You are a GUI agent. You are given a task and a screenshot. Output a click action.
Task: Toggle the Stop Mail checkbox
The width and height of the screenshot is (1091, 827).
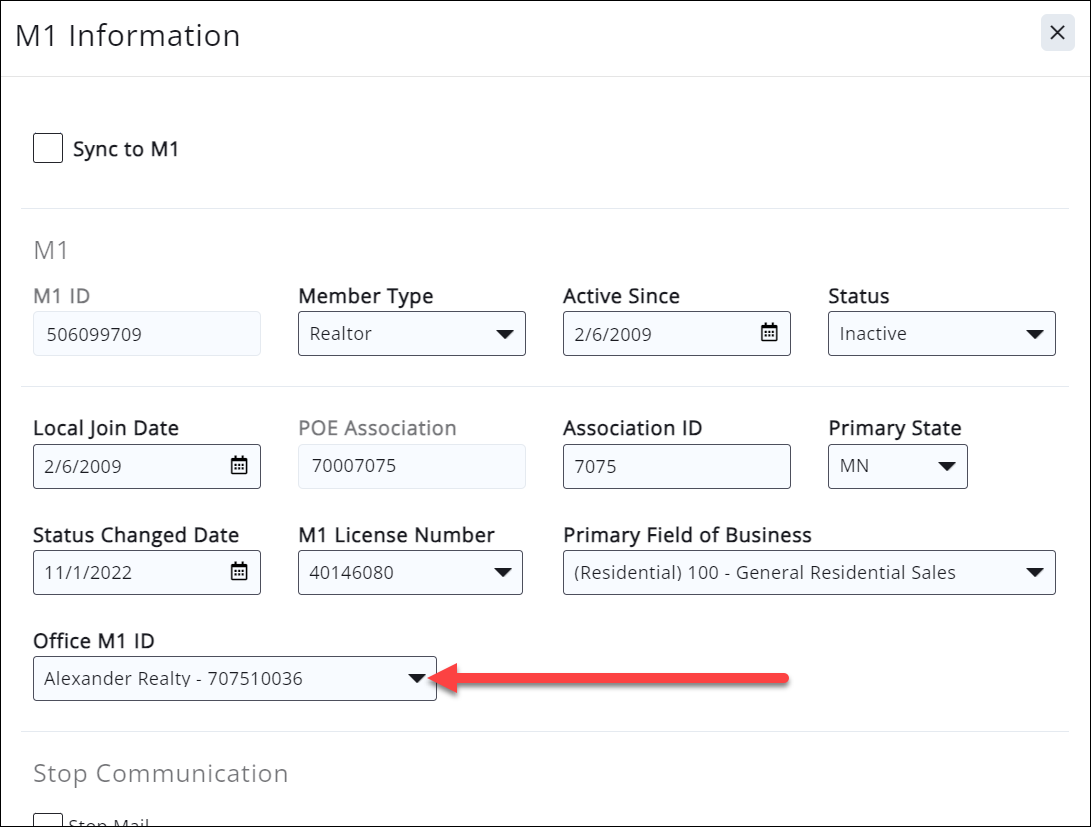(48, 820)
